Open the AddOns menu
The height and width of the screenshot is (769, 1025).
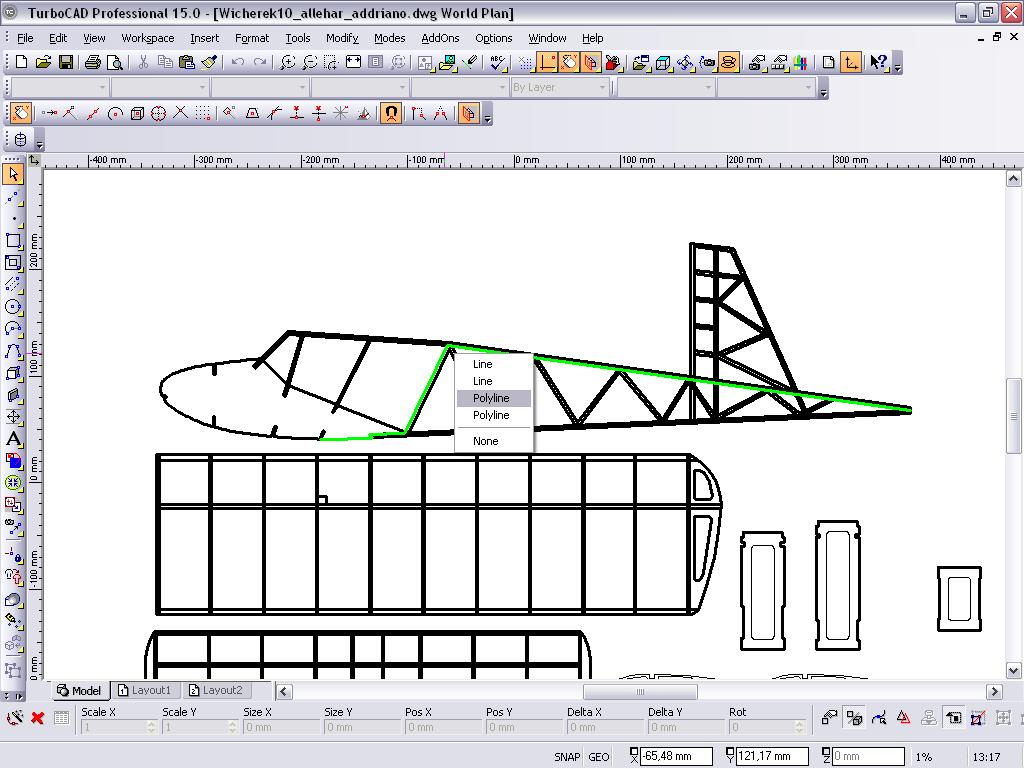point(440,38)
